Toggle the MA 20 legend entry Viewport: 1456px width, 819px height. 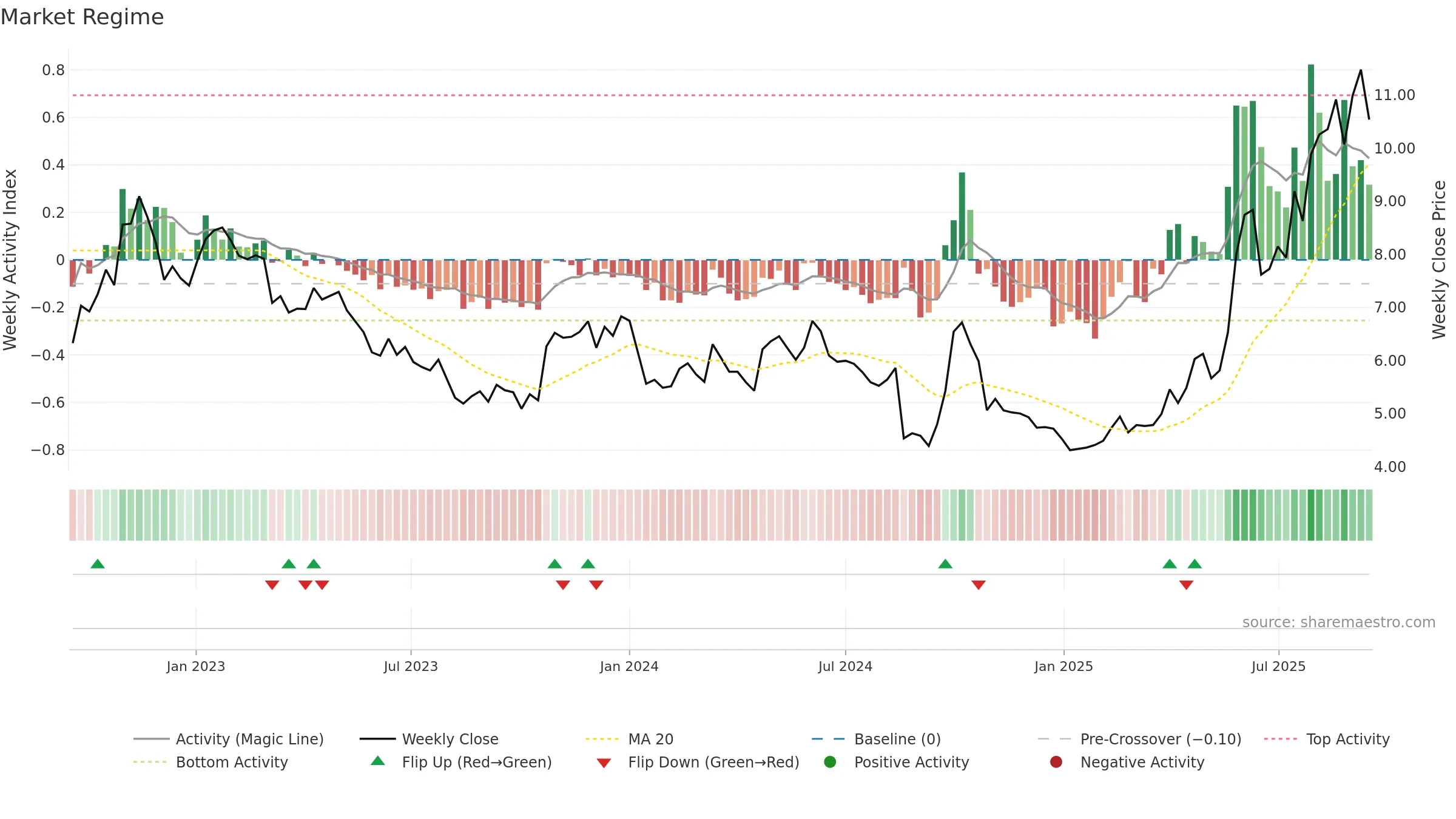coord(629,739)
